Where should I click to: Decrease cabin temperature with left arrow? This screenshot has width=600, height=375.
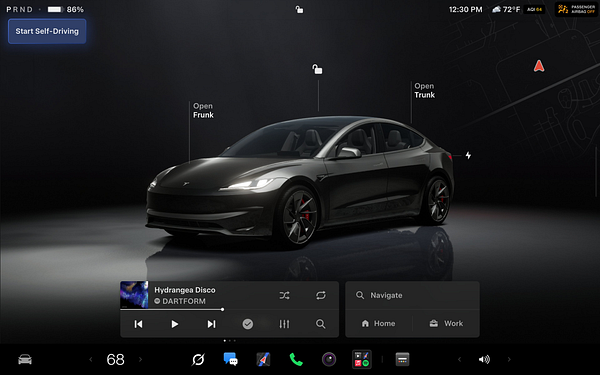click(x=91, y=359)
